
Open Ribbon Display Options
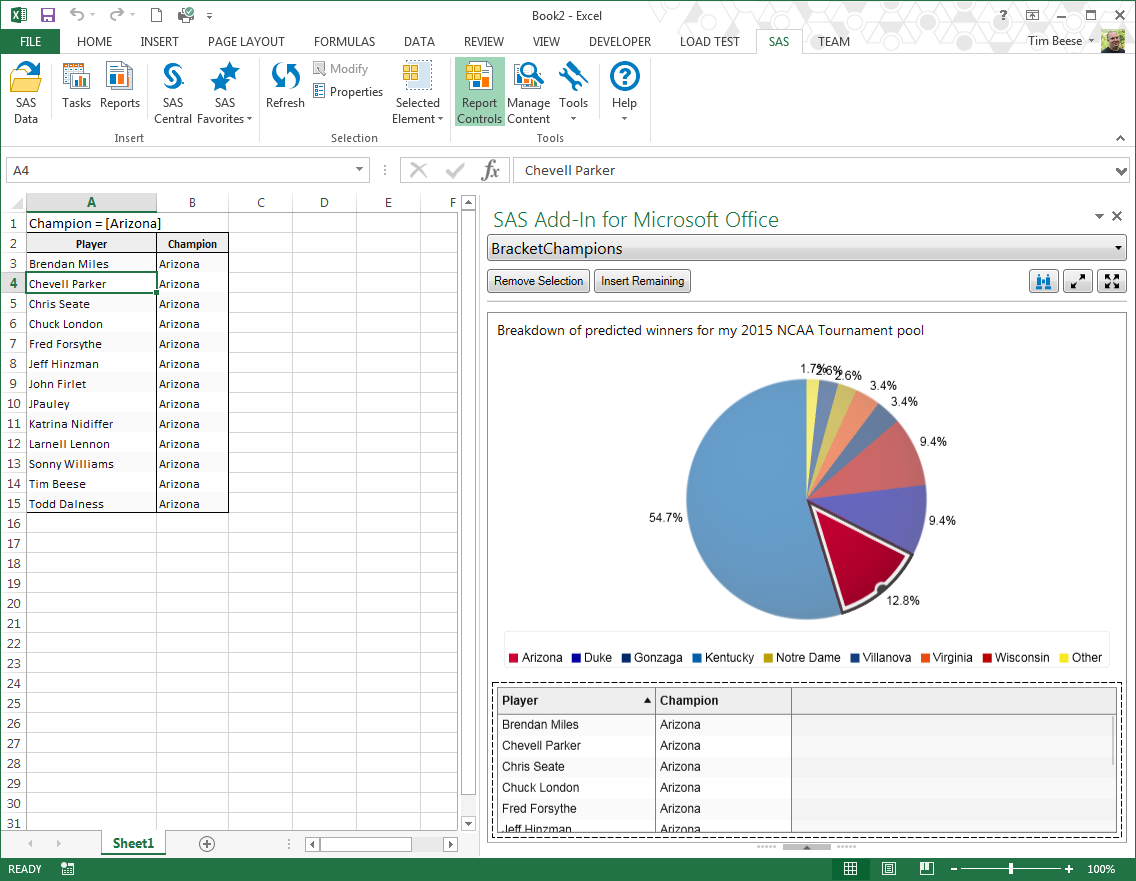tap(1032, 15)
